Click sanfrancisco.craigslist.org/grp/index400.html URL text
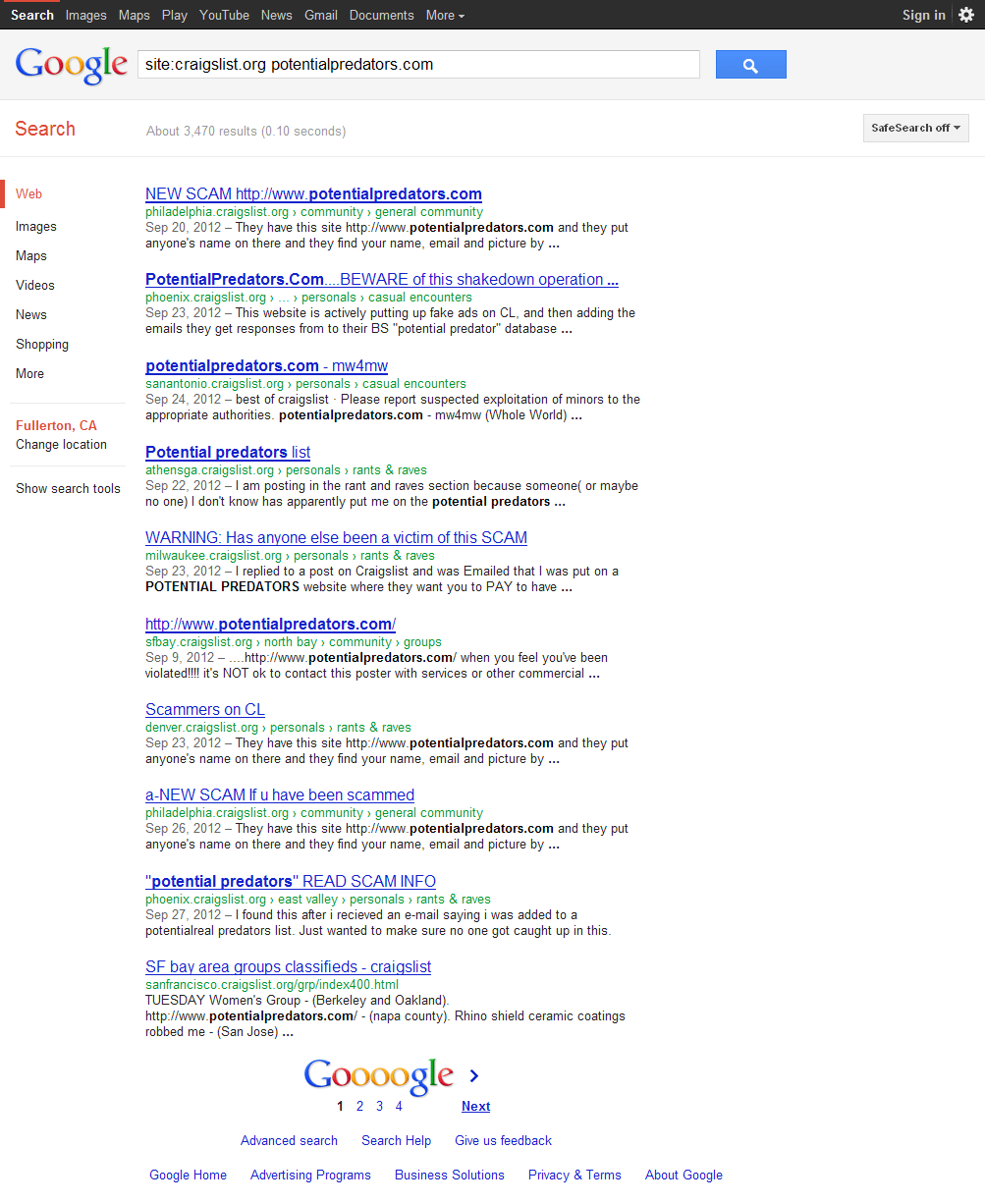 (x=272, y=984)
